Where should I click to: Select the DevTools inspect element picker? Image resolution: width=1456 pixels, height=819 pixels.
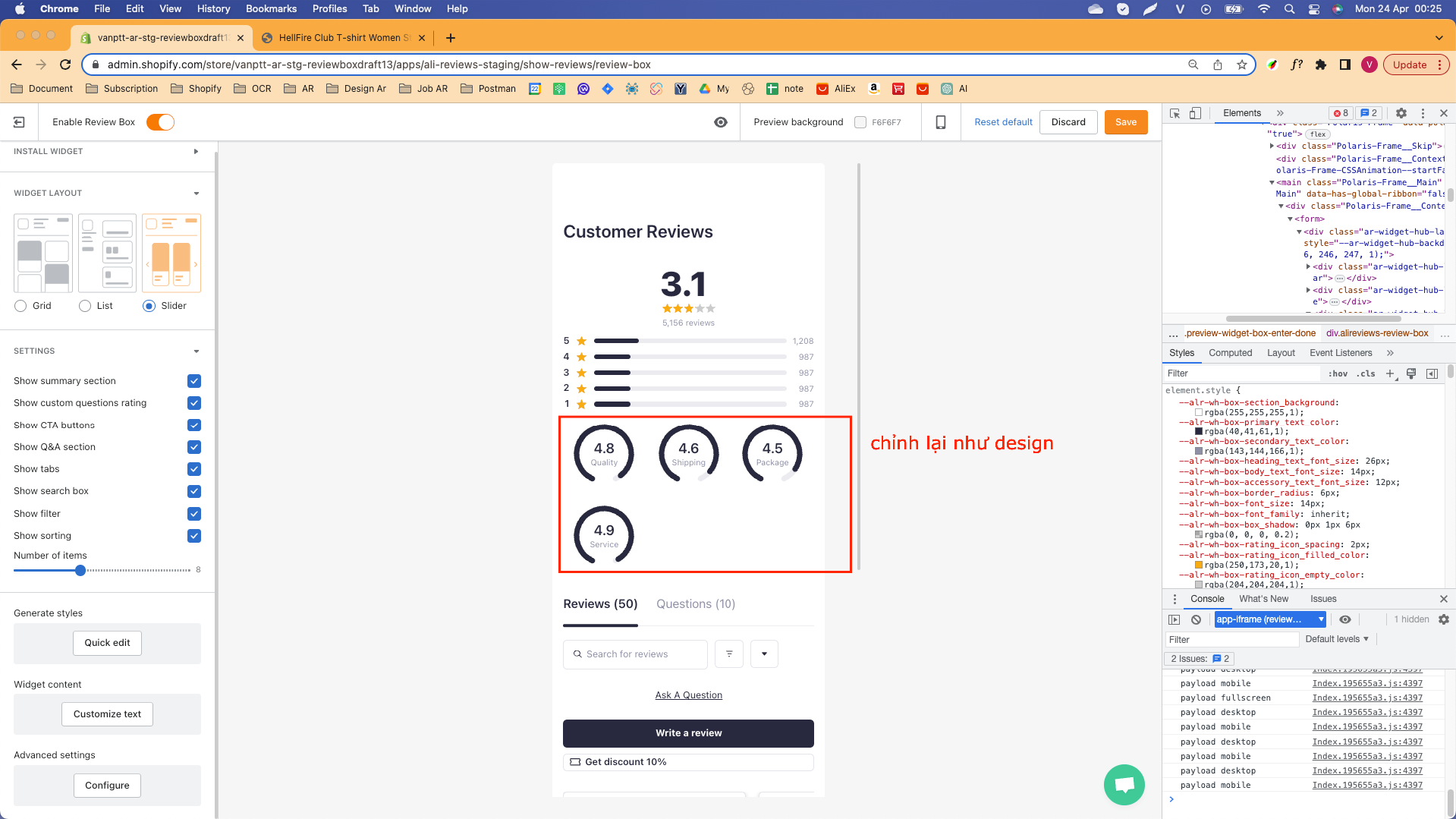point(1175,113)
